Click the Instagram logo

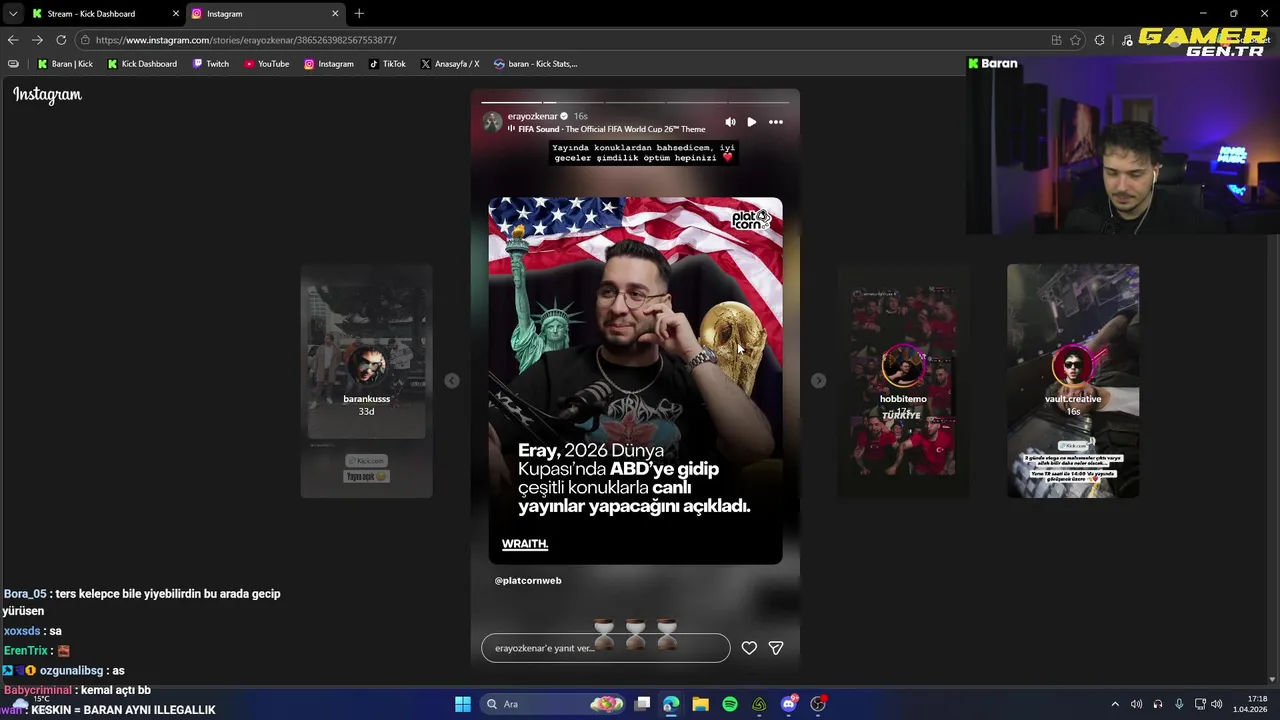(47, 95)
